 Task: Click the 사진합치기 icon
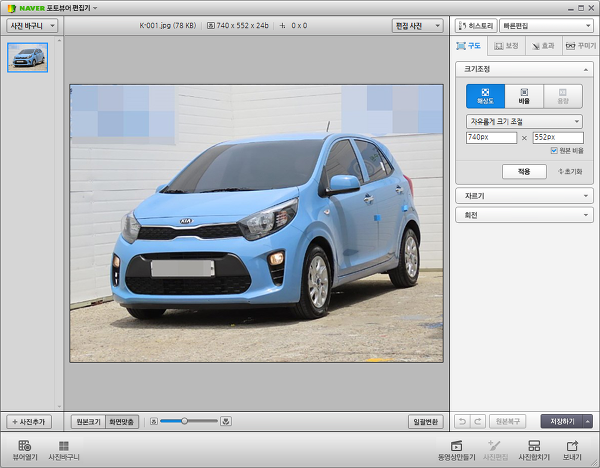coord(534,450)
